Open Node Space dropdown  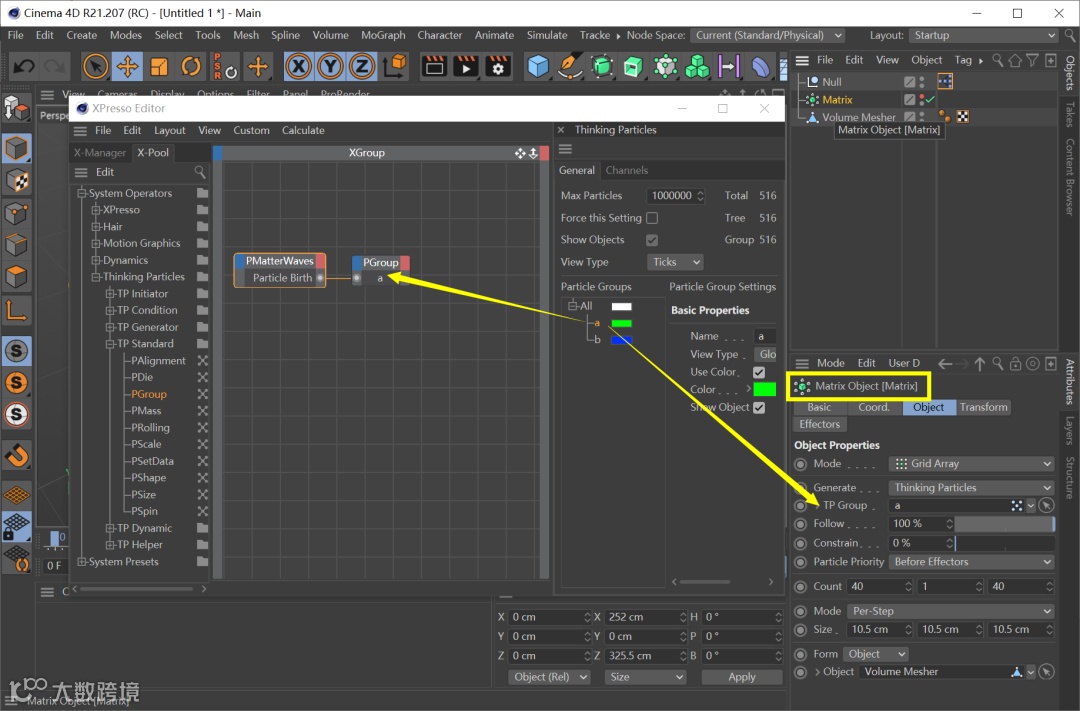[x=768, y=35]
